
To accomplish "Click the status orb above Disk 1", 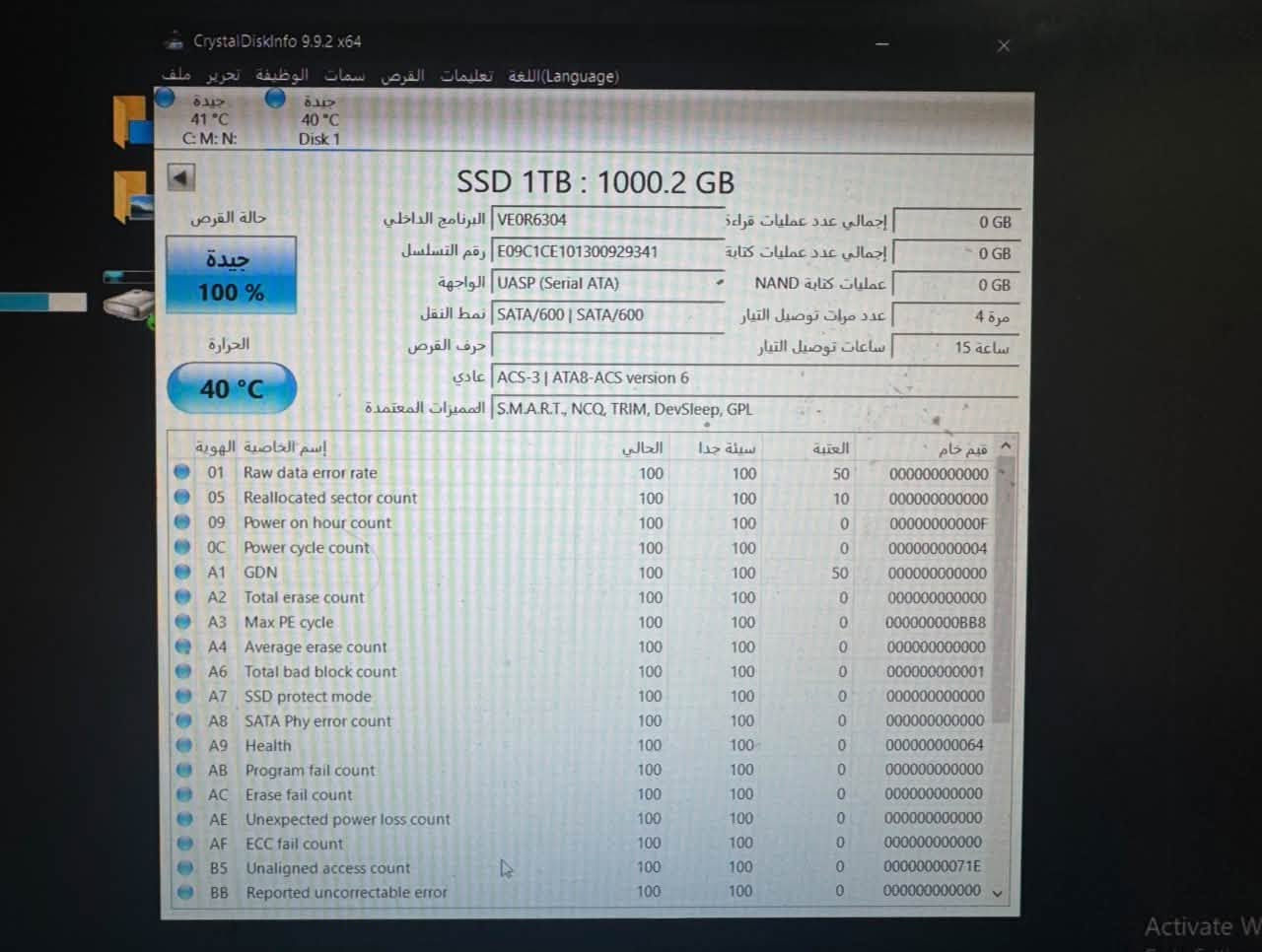I will 276,98.
